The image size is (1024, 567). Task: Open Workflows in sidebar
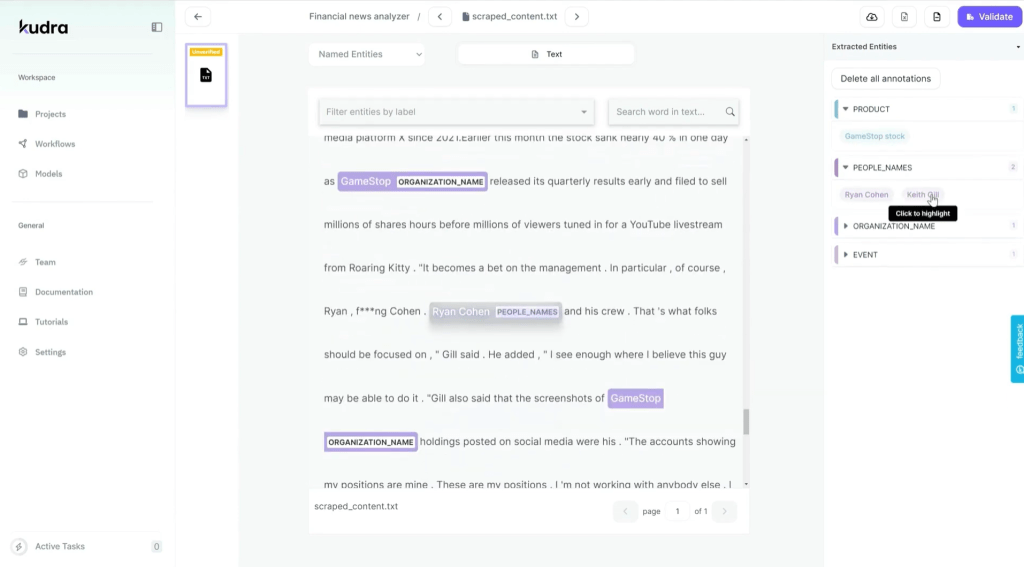click(55, 144)
